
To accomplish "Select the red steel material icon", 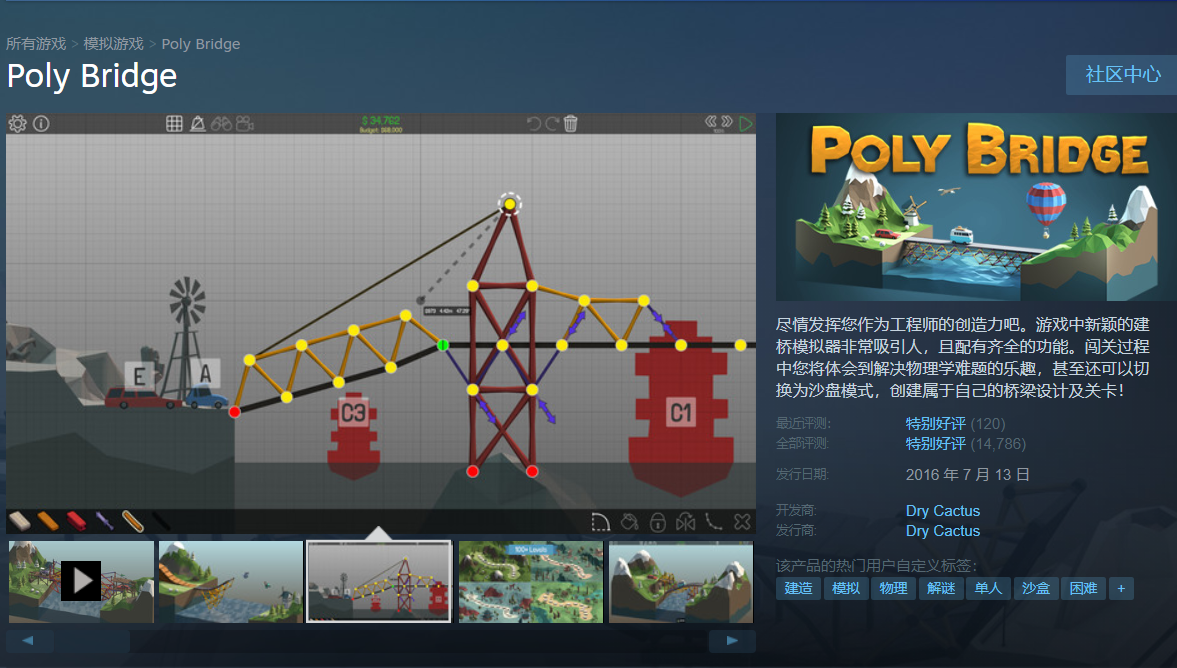I will point(77,520).
